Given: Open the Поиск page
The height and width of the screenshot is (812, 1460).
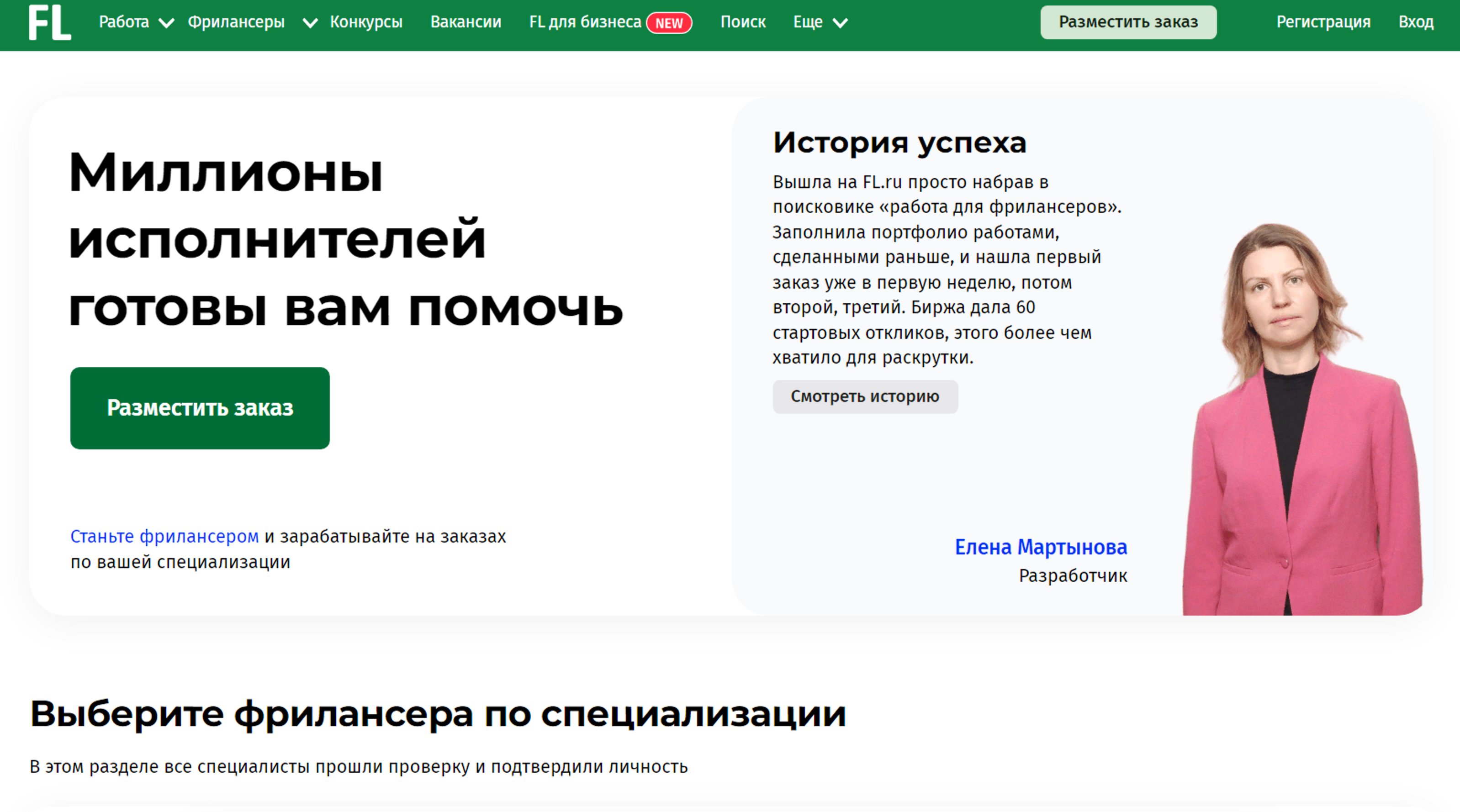Looking at the screenshot, I should click(743, 22).
